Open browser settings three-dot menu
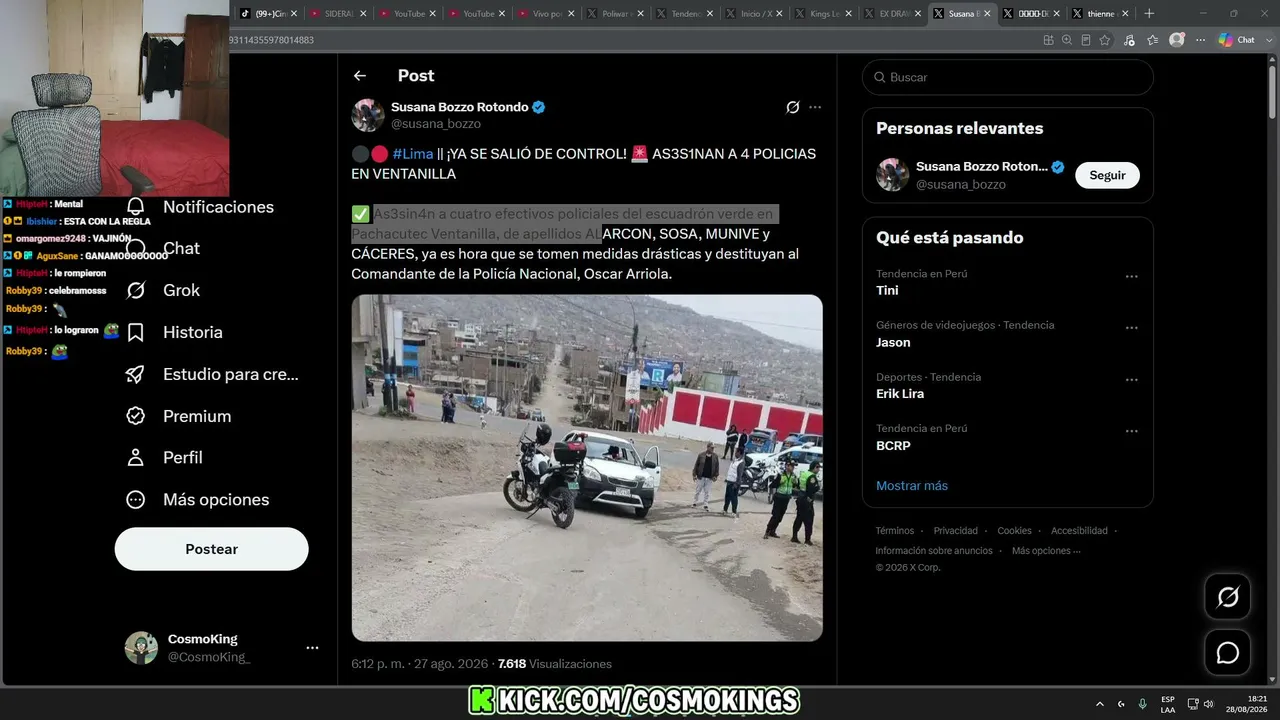Screen dimensions: 1280x720 point(1200,40)
